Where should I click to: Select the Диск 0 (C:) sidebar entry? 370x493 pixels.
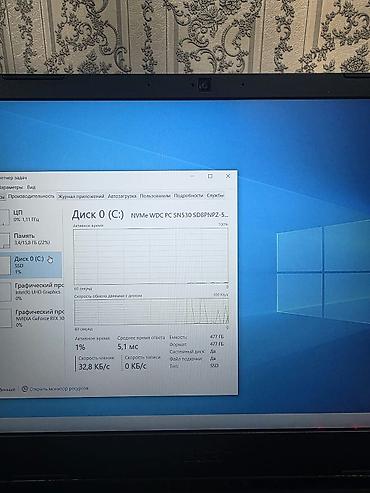tap(31, 265)
